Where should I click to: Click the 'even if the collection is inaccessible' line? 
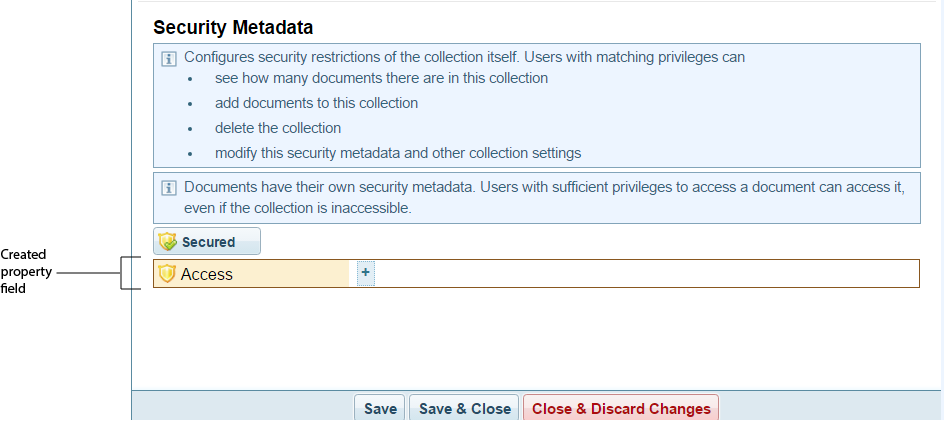coord(298,209)
